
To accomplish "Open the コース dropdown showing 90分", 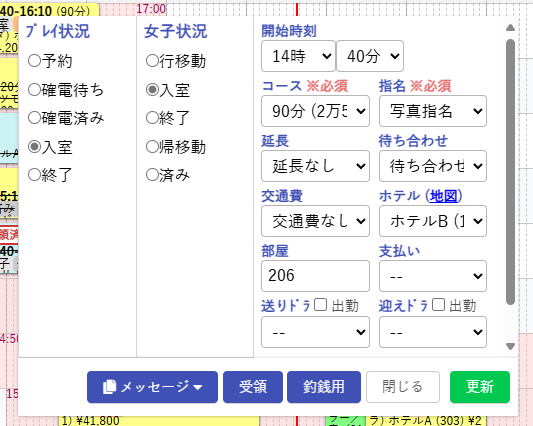I will pos(315,111).
